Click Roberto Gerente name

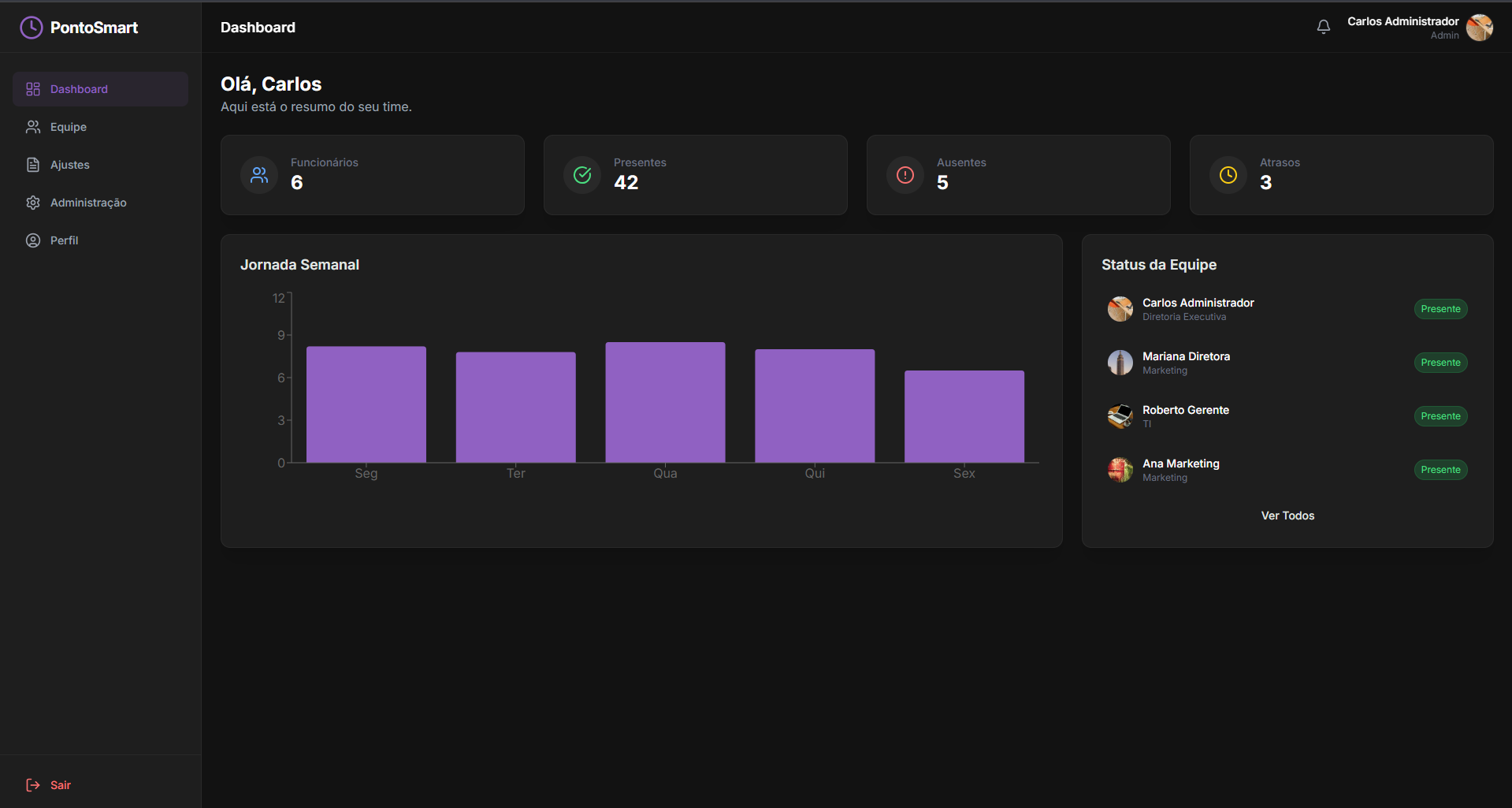coord(1186,410)
